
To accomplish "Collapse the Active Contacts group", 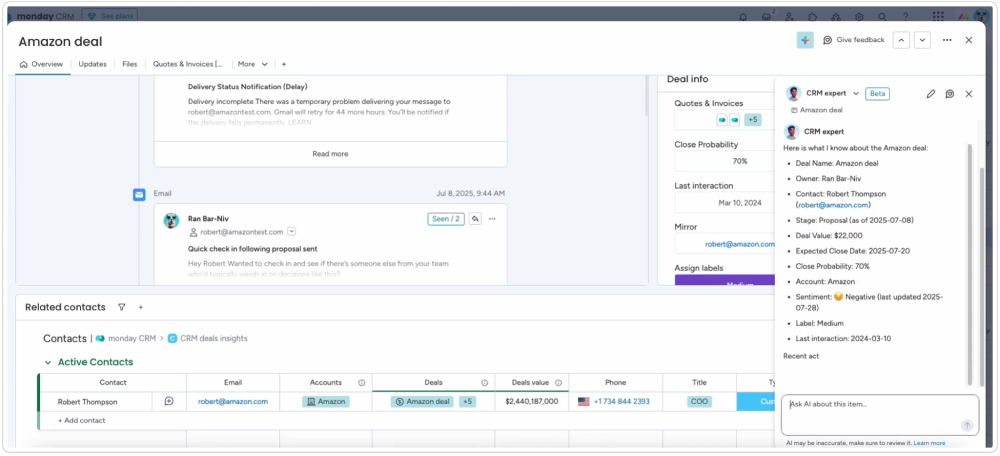I will [x=47, y=362].
